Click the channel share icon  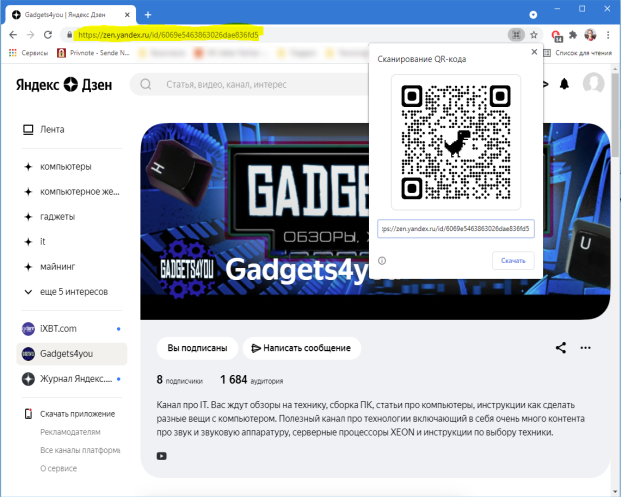(x=561, y=348)
